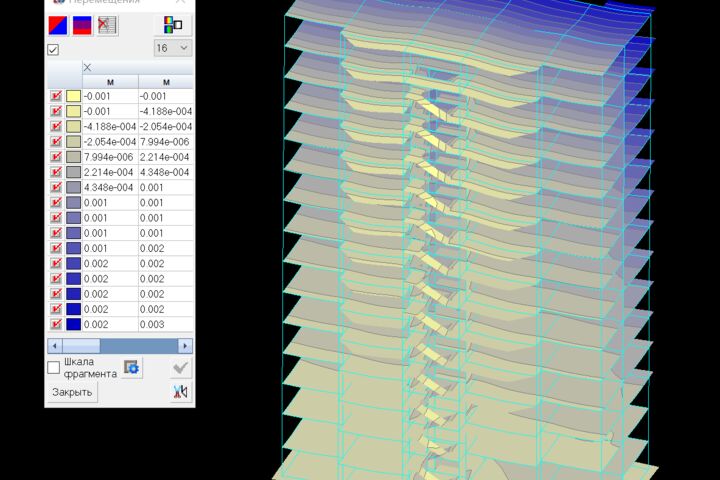This screenshot has width=720, height=480.
Task: Pick color swatch of row -0.001 to -4.188e-004
Action: point(73,111)
